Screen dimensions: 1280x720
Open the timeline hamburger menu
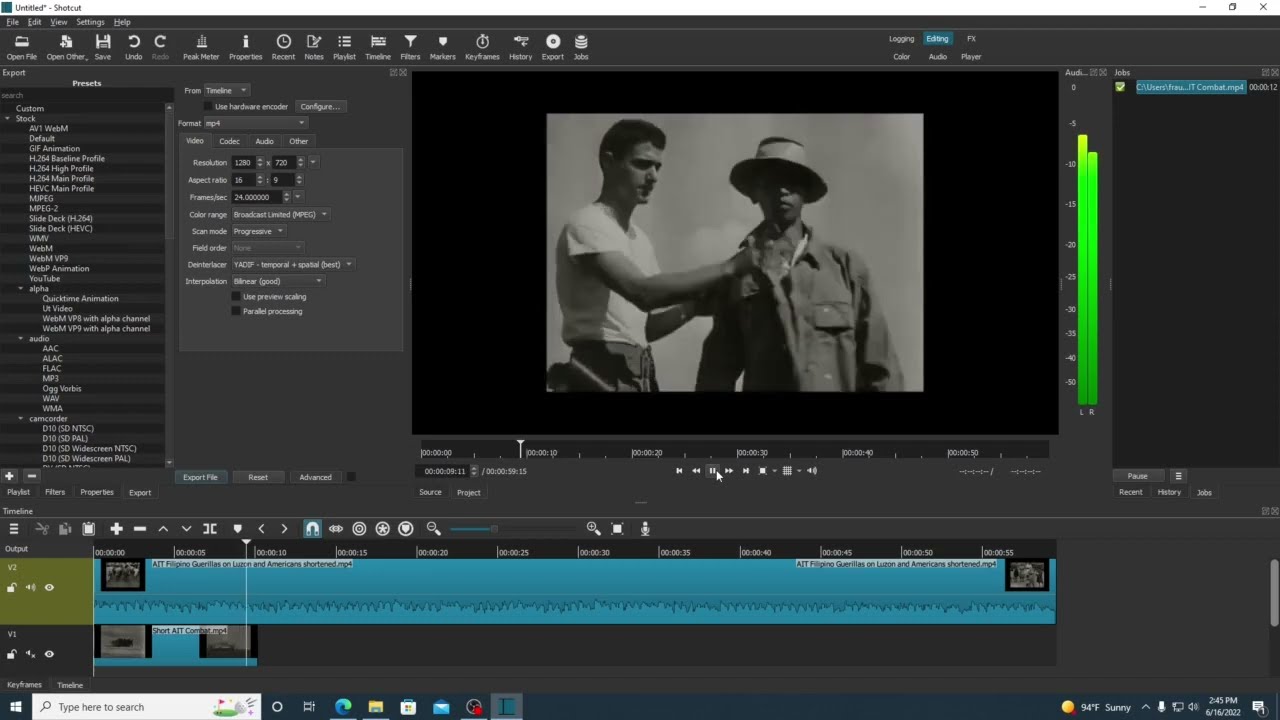14,528
